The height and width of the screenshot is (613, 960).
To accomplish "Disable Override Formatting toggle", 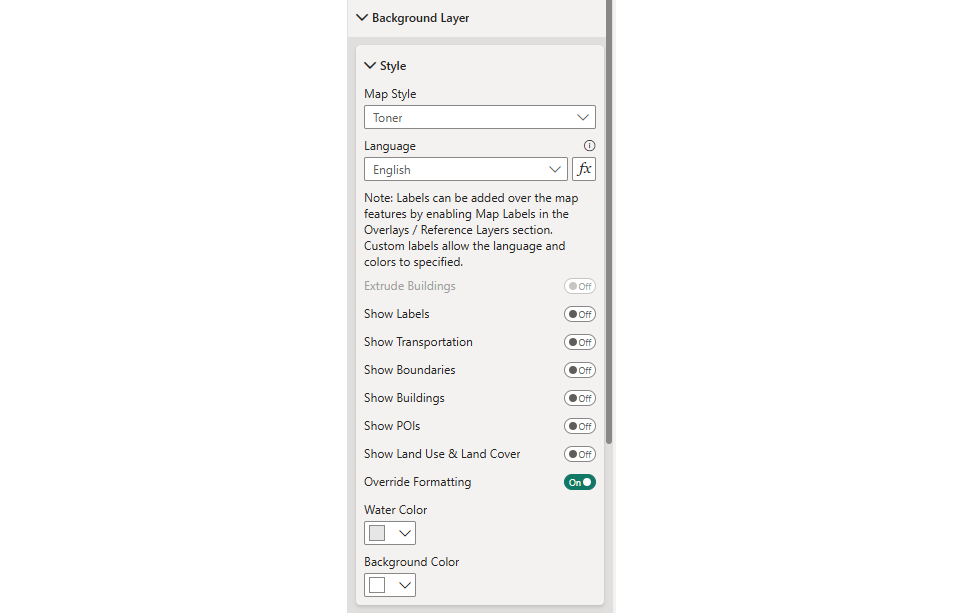I will click(x=579, y=482).
